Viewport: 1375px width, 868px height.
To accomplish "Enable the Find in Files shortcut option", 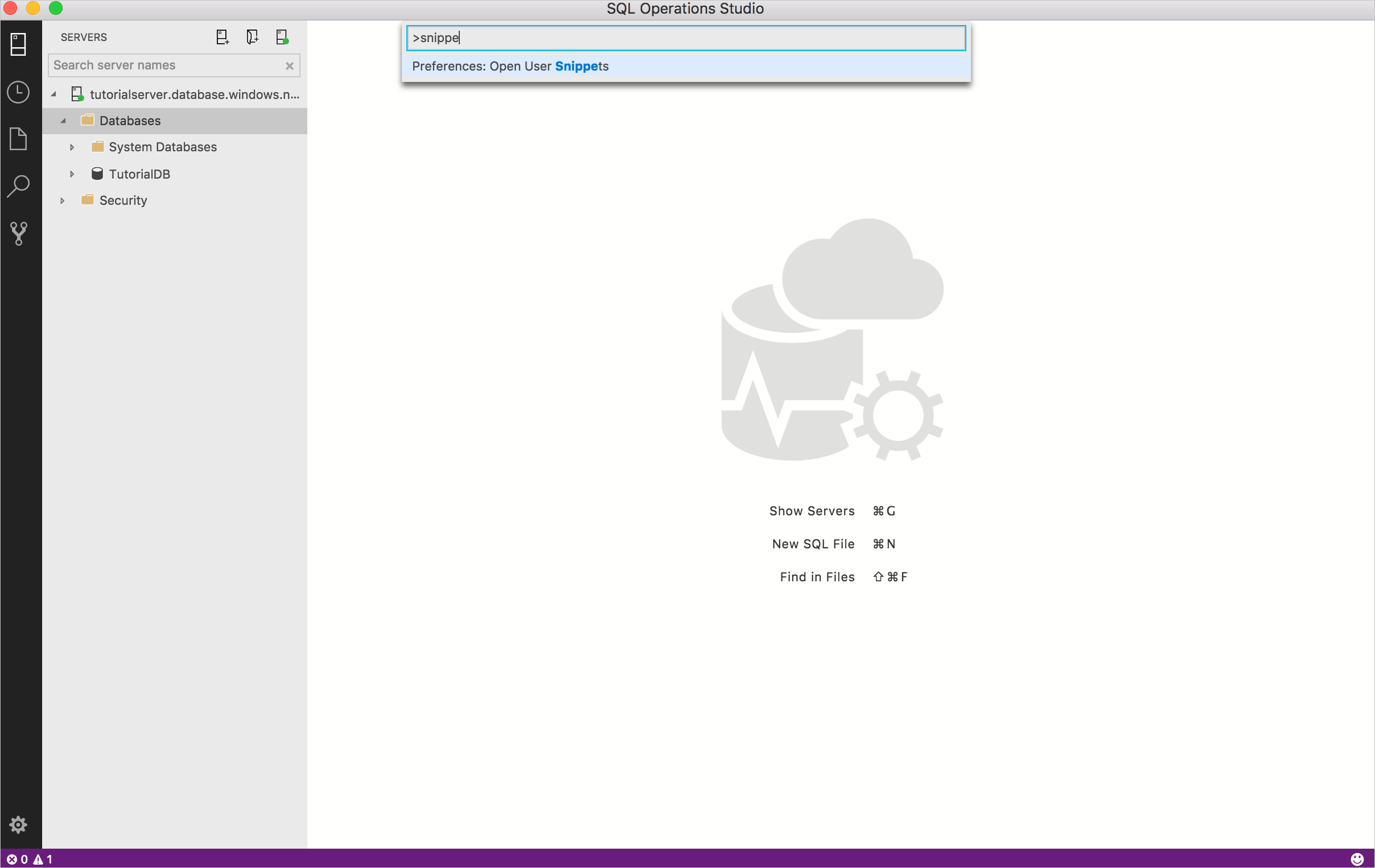I will [817, 576].
